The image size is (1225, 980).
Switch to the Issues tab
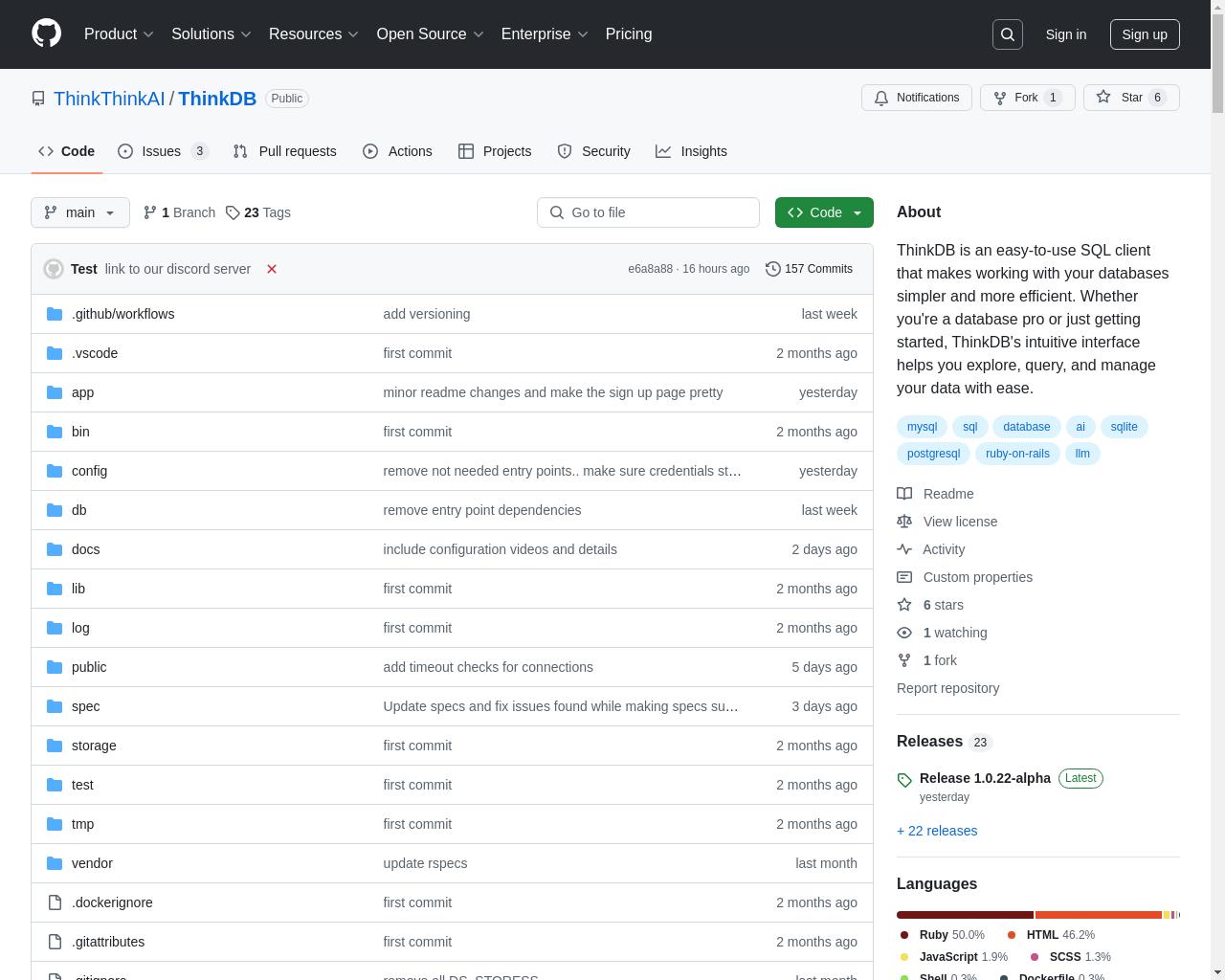point(163,151)
